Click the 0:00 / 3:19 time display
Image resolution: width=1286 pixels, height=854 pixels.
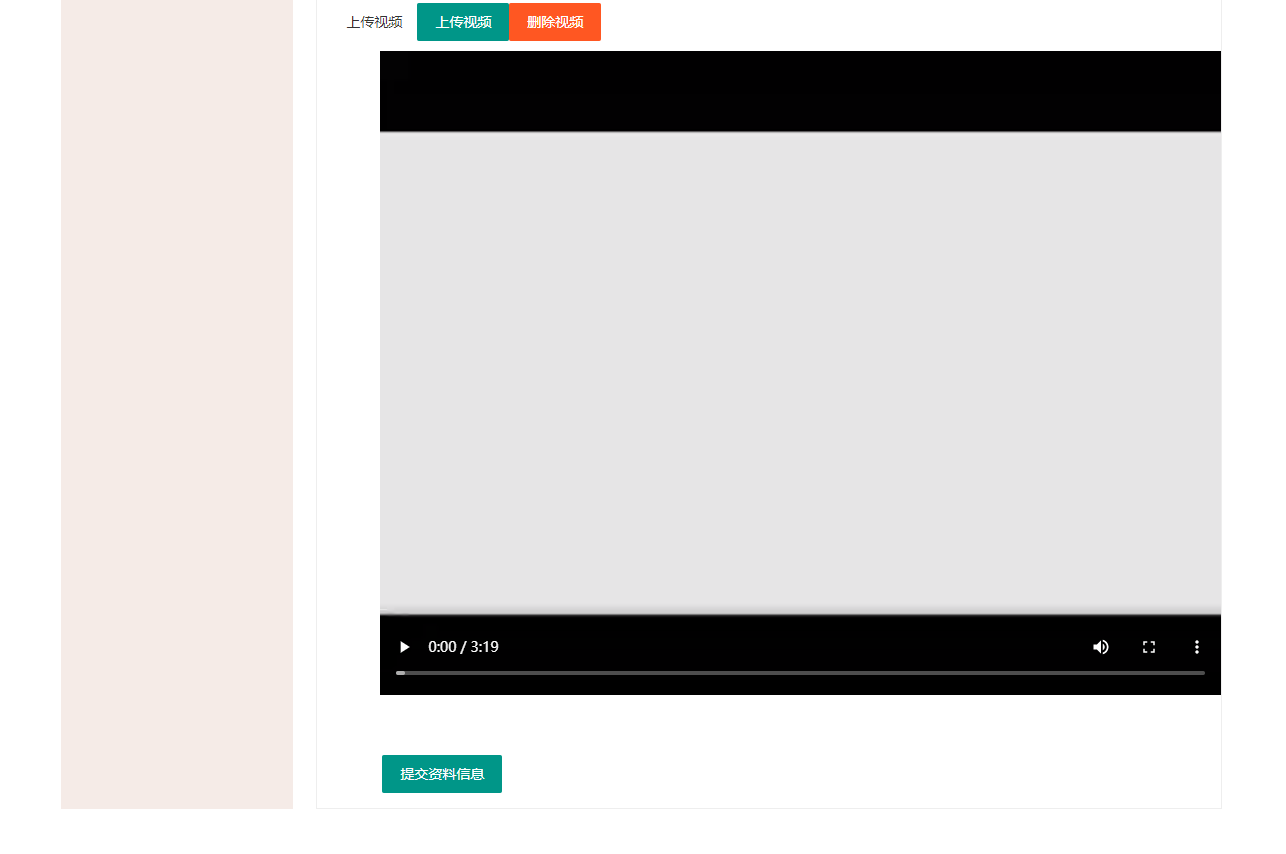tap(463, 647)
